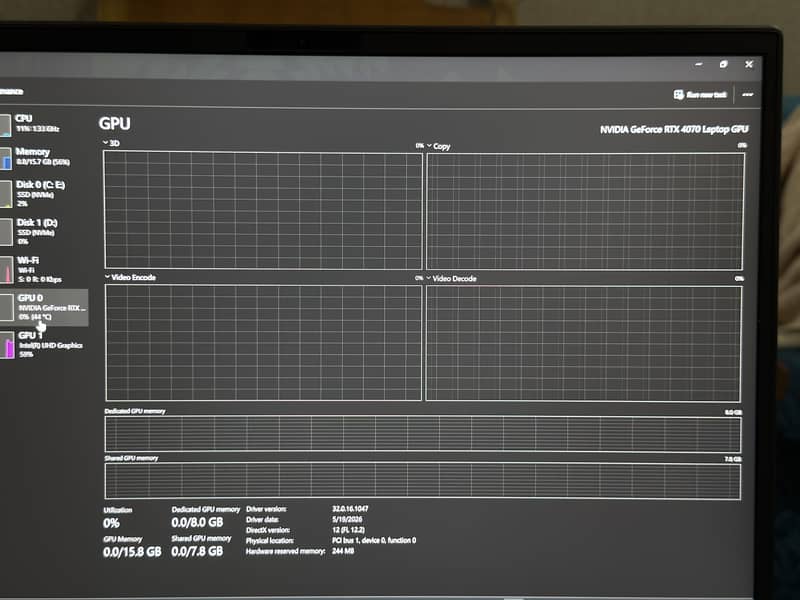Click the 0.0/7.8 GB shared memory value
800x600 pixels.
pos(197,551)
